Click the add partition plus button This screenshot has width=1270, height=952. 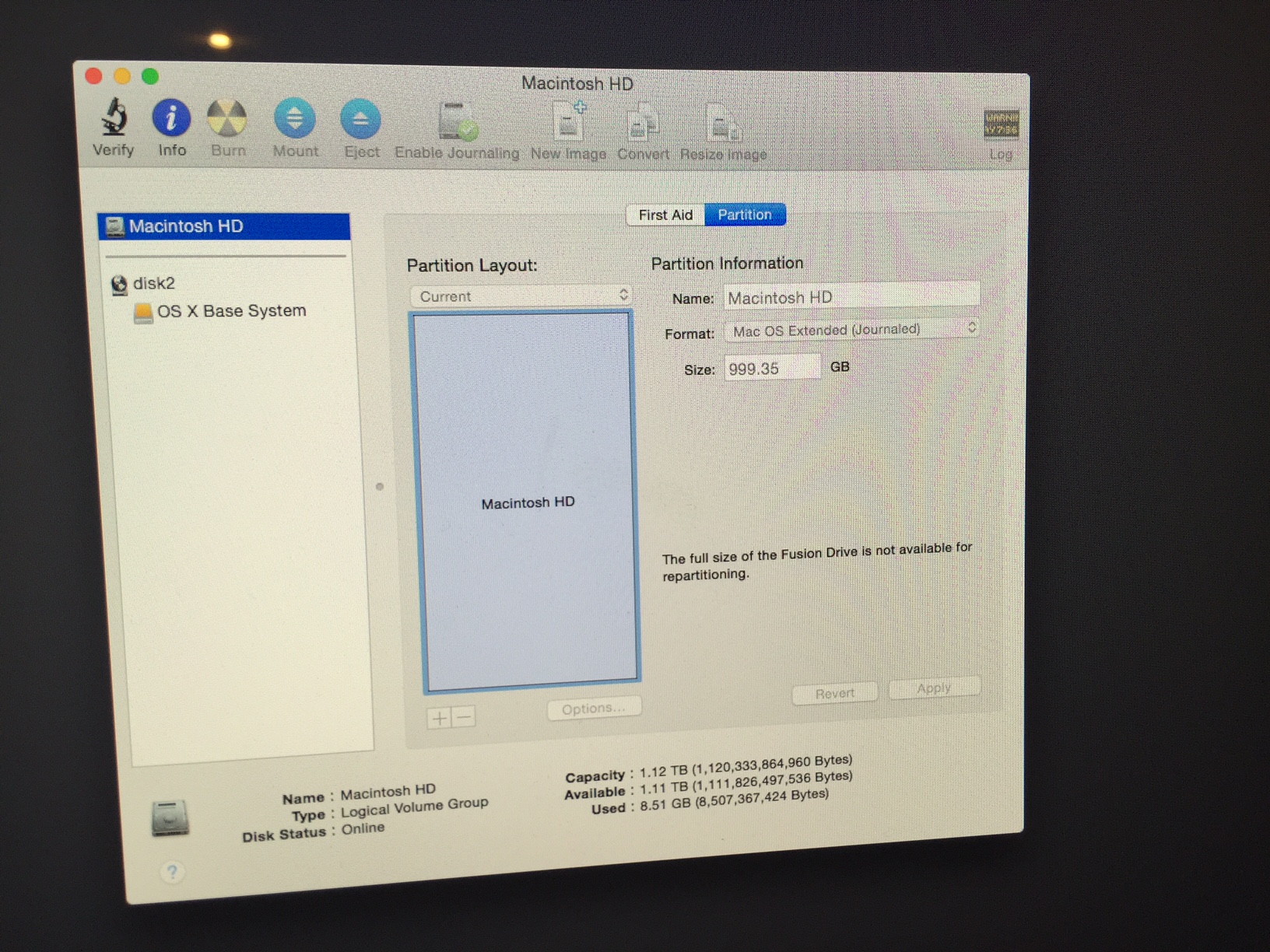pyautogui.click(x=439, y=718)
